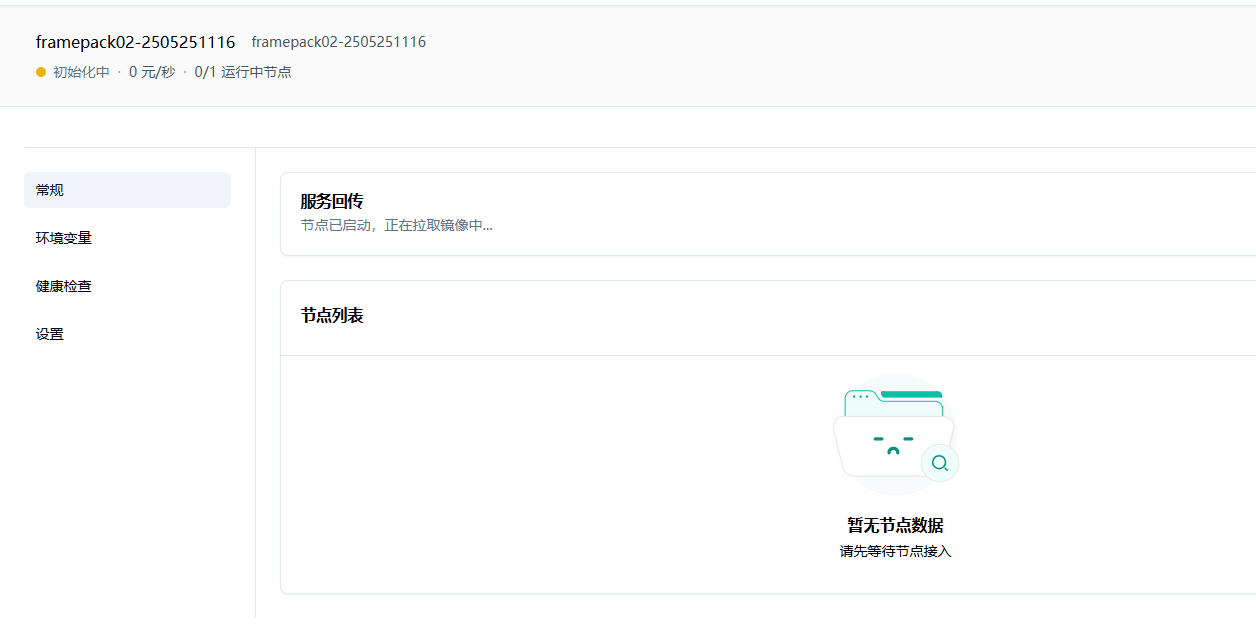Click the 节点已启动 status message
The image size is (1256, 640).
[396, 225]
